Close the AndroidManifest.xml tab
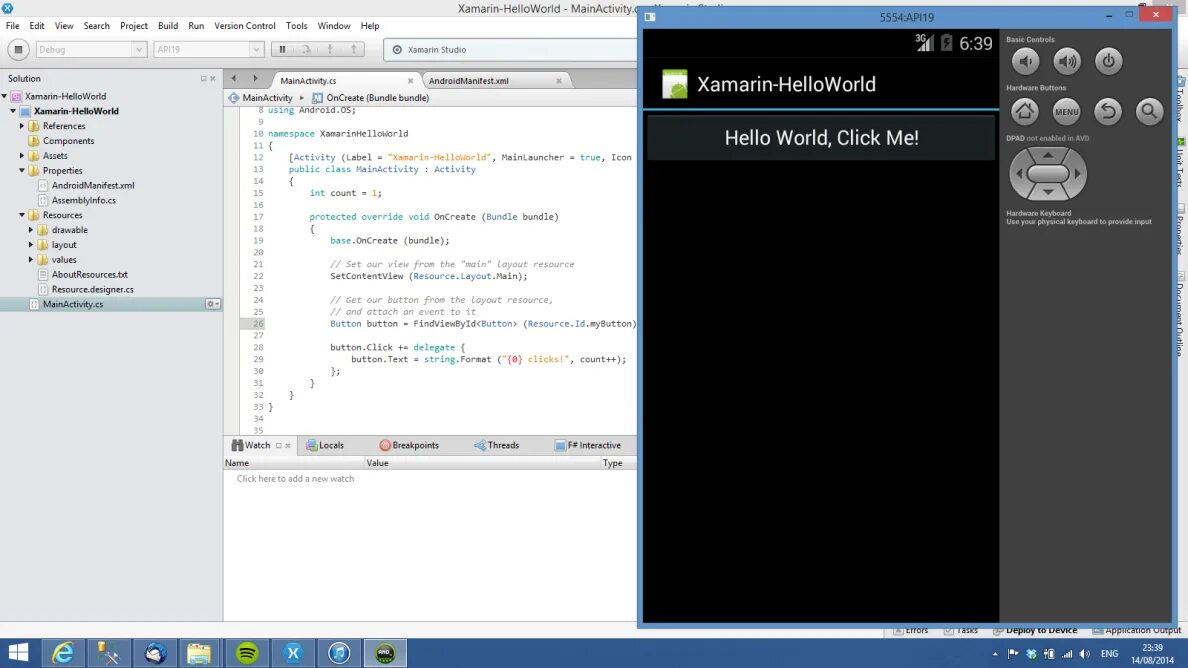Image resolution: width=1188 pixels, height=668 pixels. pos(559,81)
